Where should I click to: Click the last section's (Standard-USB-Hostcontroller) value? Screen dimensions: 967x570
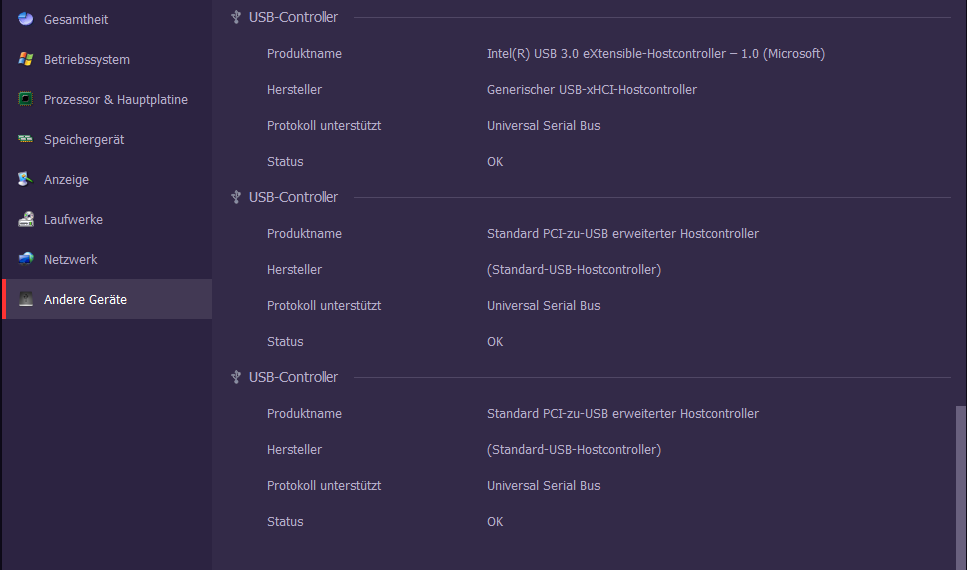[x=573, y=449]
